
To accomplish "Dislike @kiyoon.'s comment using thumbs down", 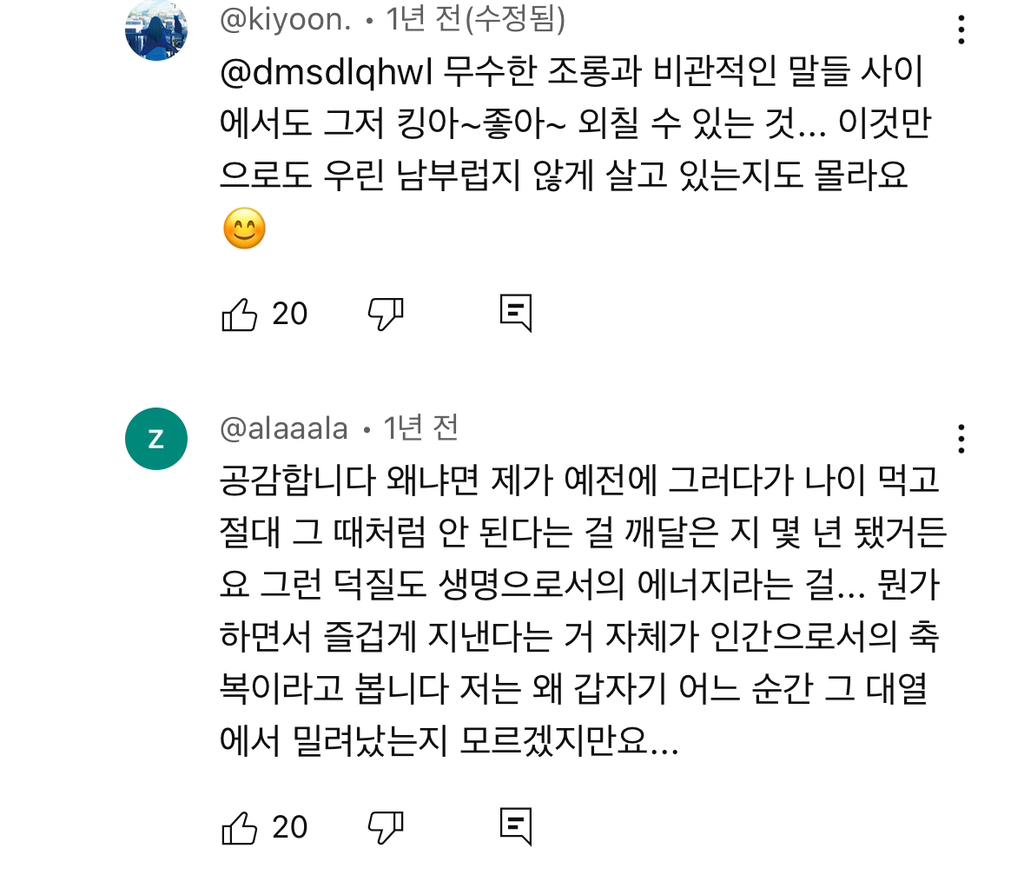I will click(x=385, y=313).
